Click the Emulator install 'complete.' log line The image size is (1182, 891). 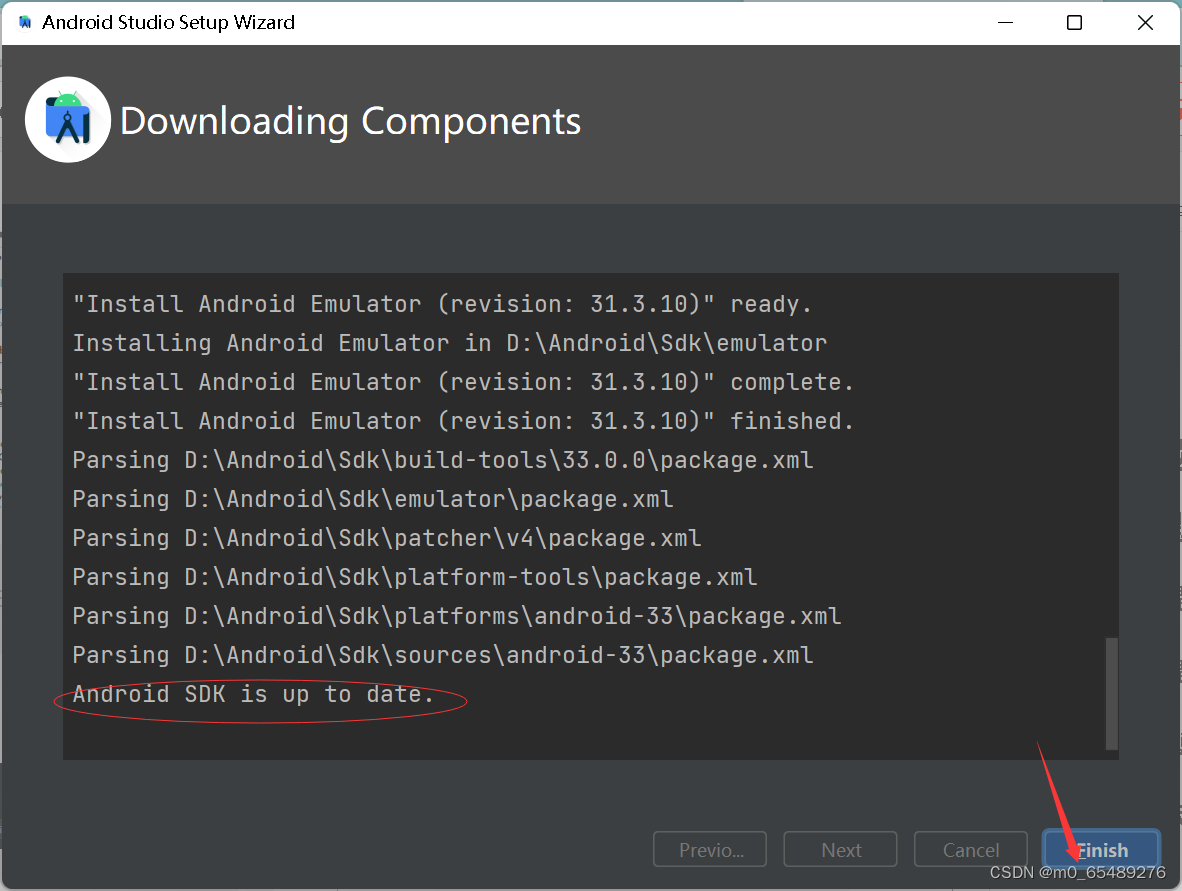[463, 382]
